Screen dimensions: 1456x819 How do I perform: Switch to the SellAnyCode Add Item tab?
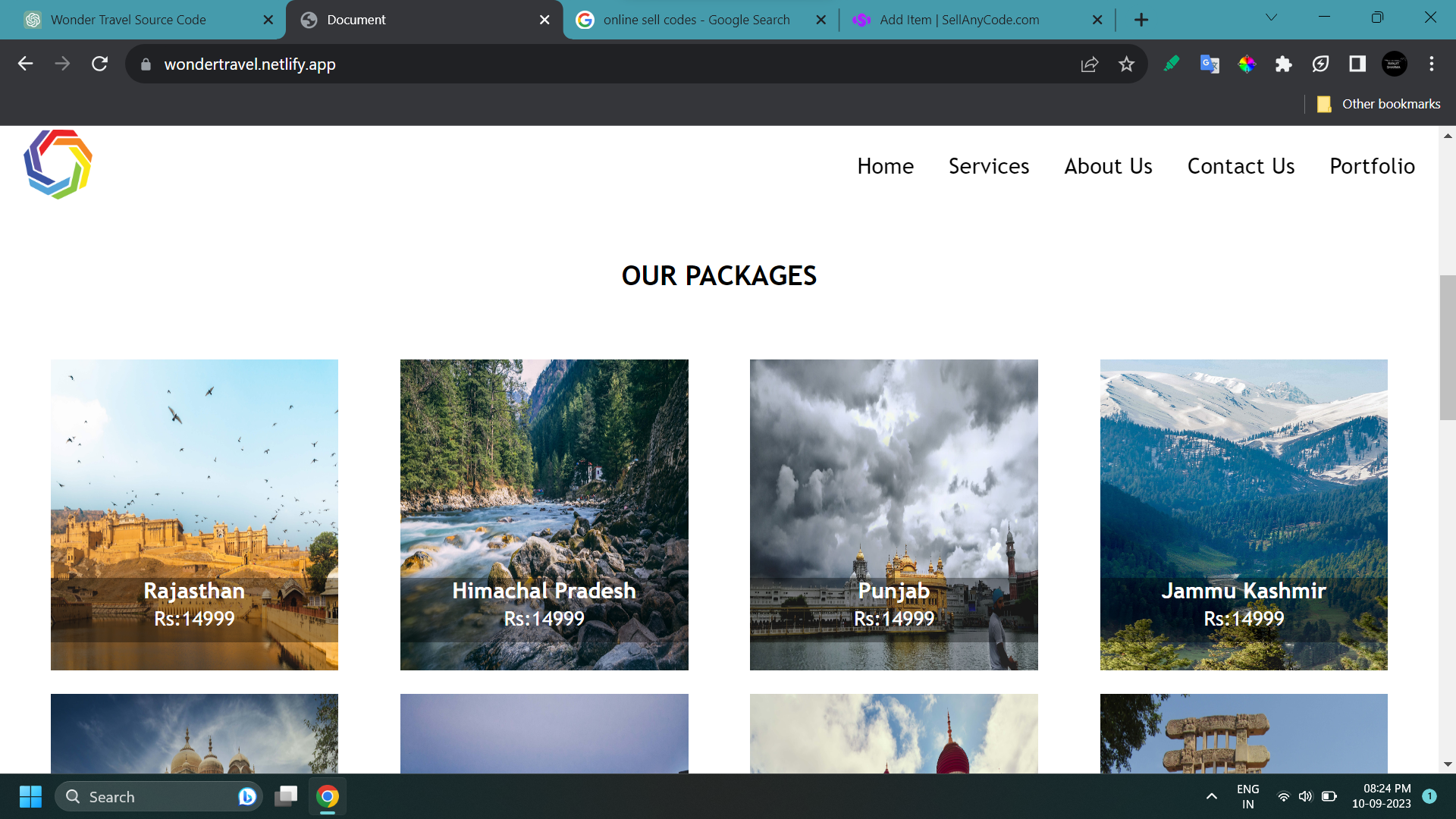click(959, 20)
